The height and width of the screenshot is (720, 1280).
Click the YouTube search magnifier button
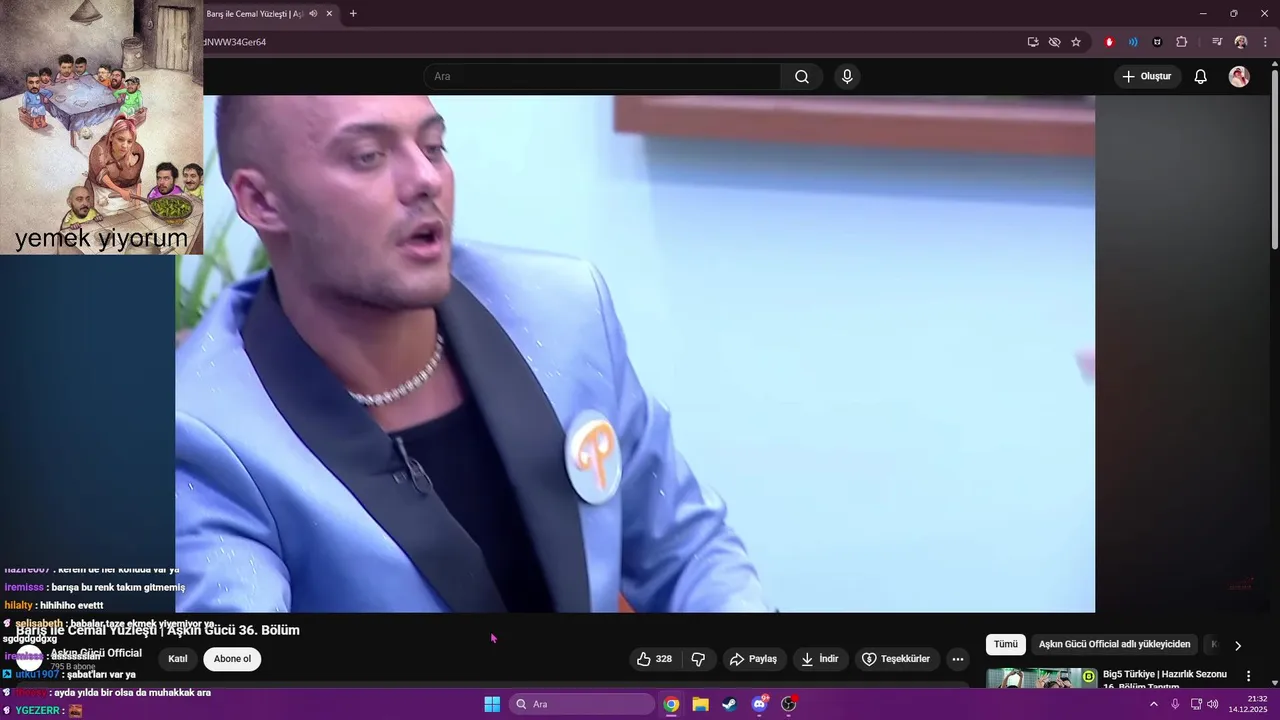[x=802, y=77]
